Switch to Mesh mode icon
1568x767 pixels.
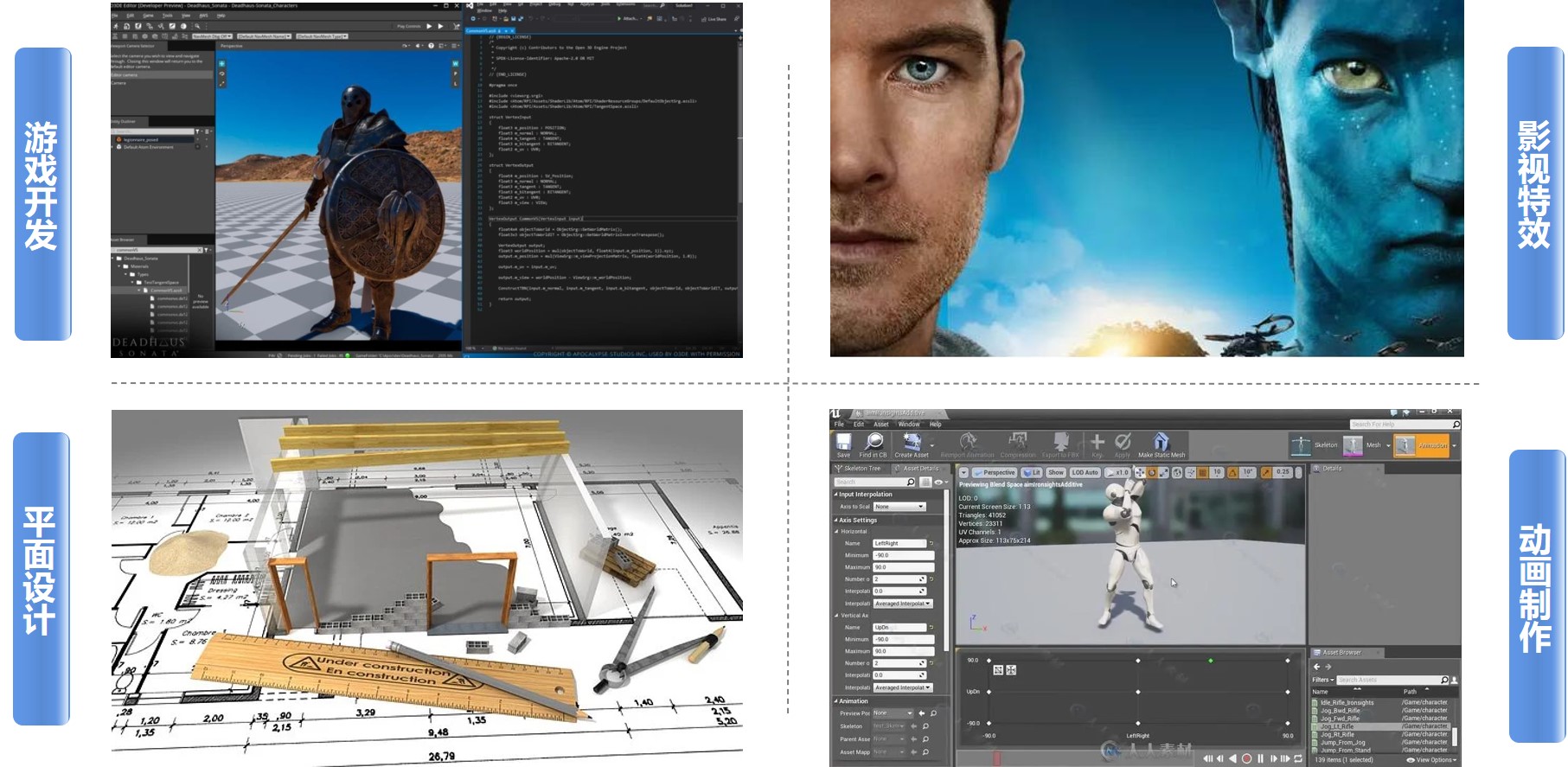(1353, 445)
